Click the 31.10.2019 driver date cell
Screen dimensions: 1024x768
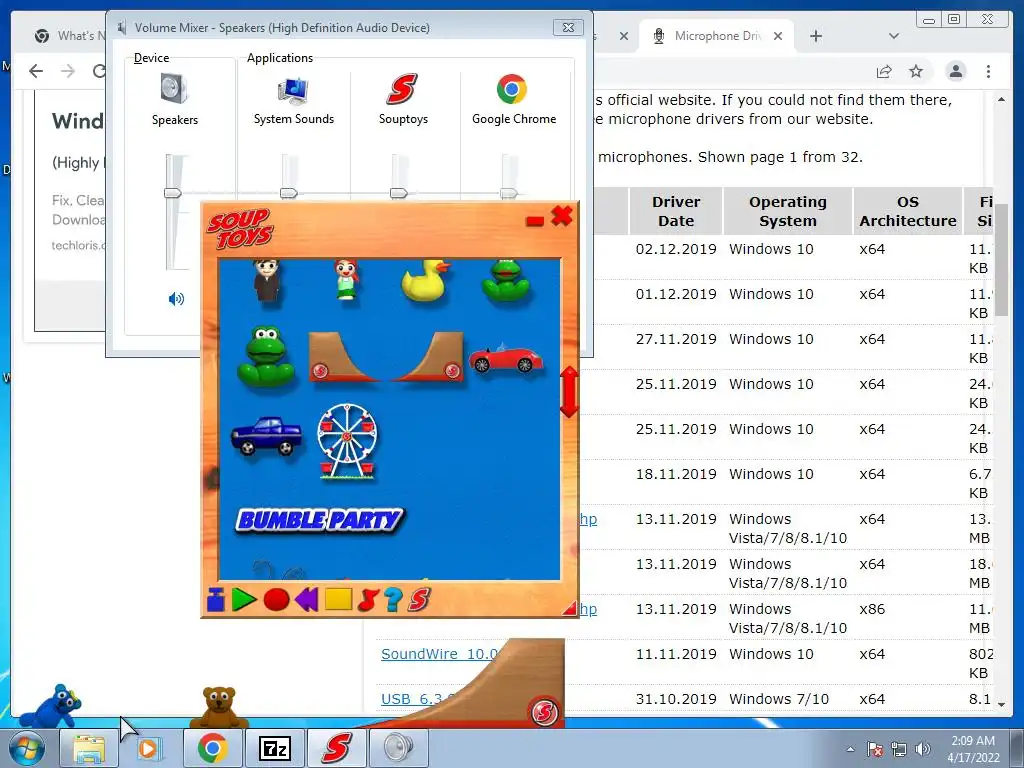point(676,699)
